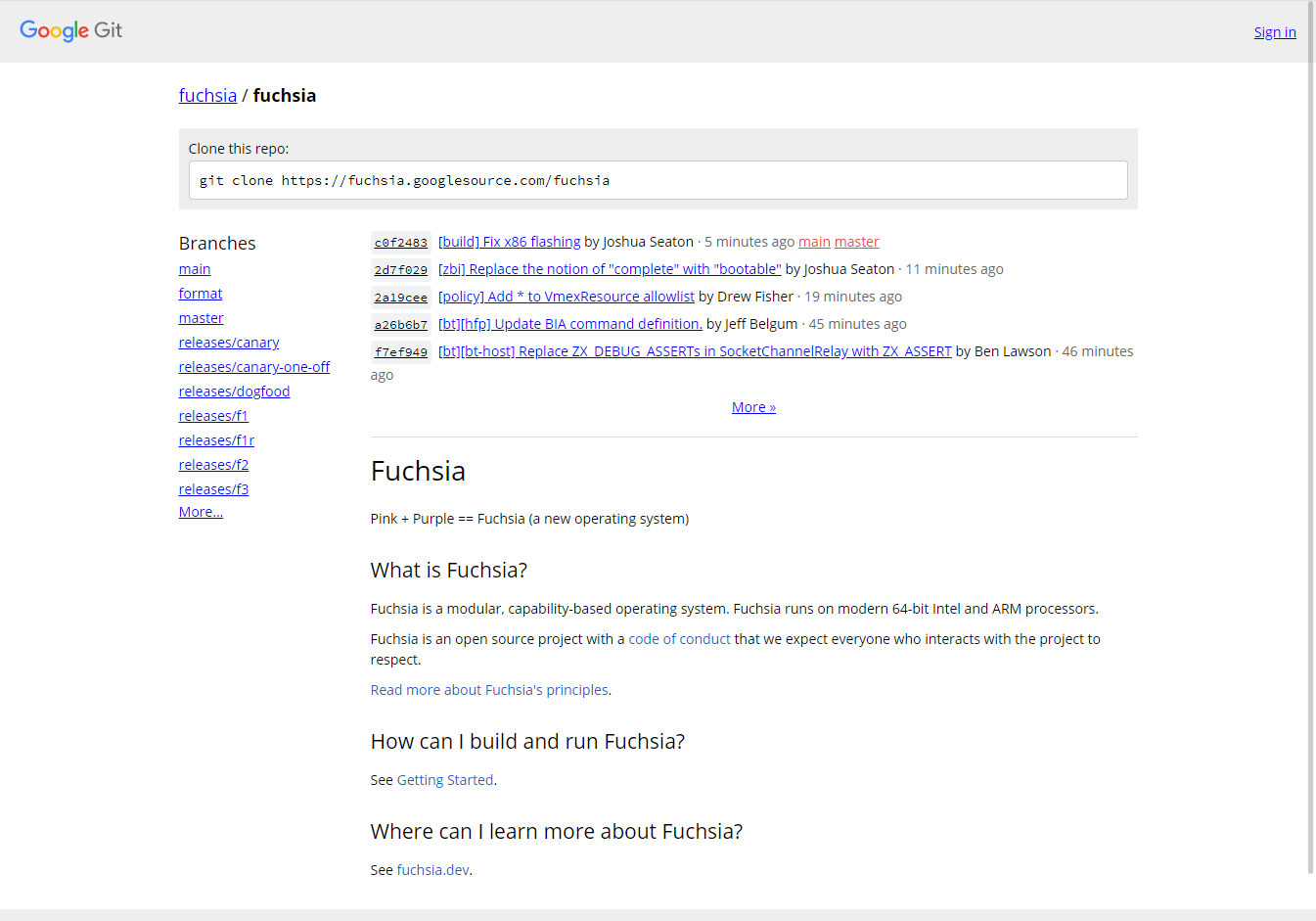Open 'Read more about Fuchsia's principles' link
1316x921 pixels.
tap(489, 690)
